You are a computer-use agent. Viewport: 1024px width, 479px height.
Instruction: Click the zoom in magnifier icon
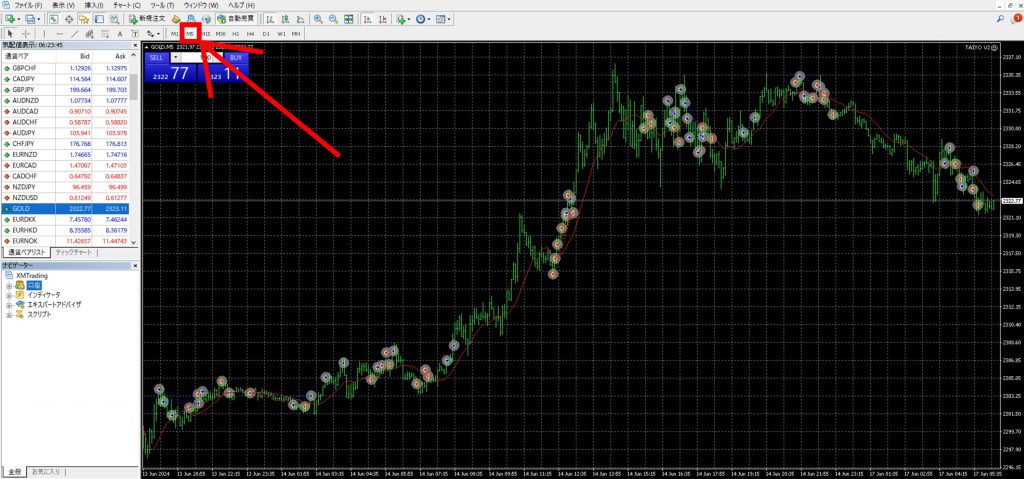[x=318, y=19]
